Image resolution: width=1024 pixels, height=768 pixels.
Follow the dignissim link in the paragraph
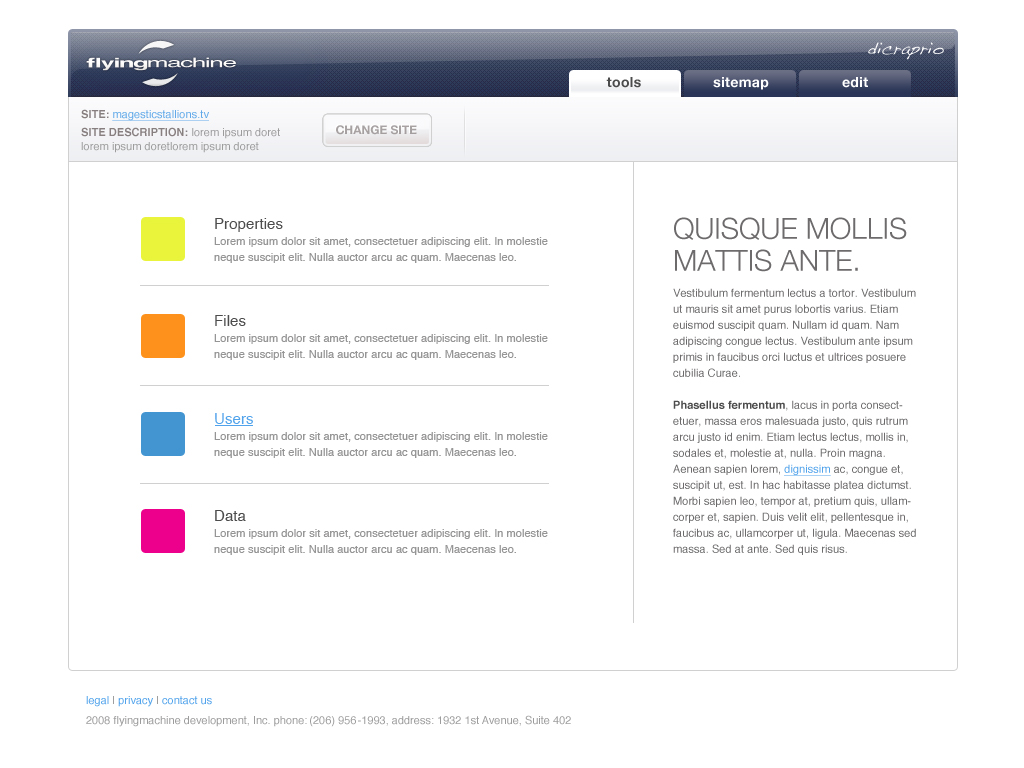coord(807,469)
